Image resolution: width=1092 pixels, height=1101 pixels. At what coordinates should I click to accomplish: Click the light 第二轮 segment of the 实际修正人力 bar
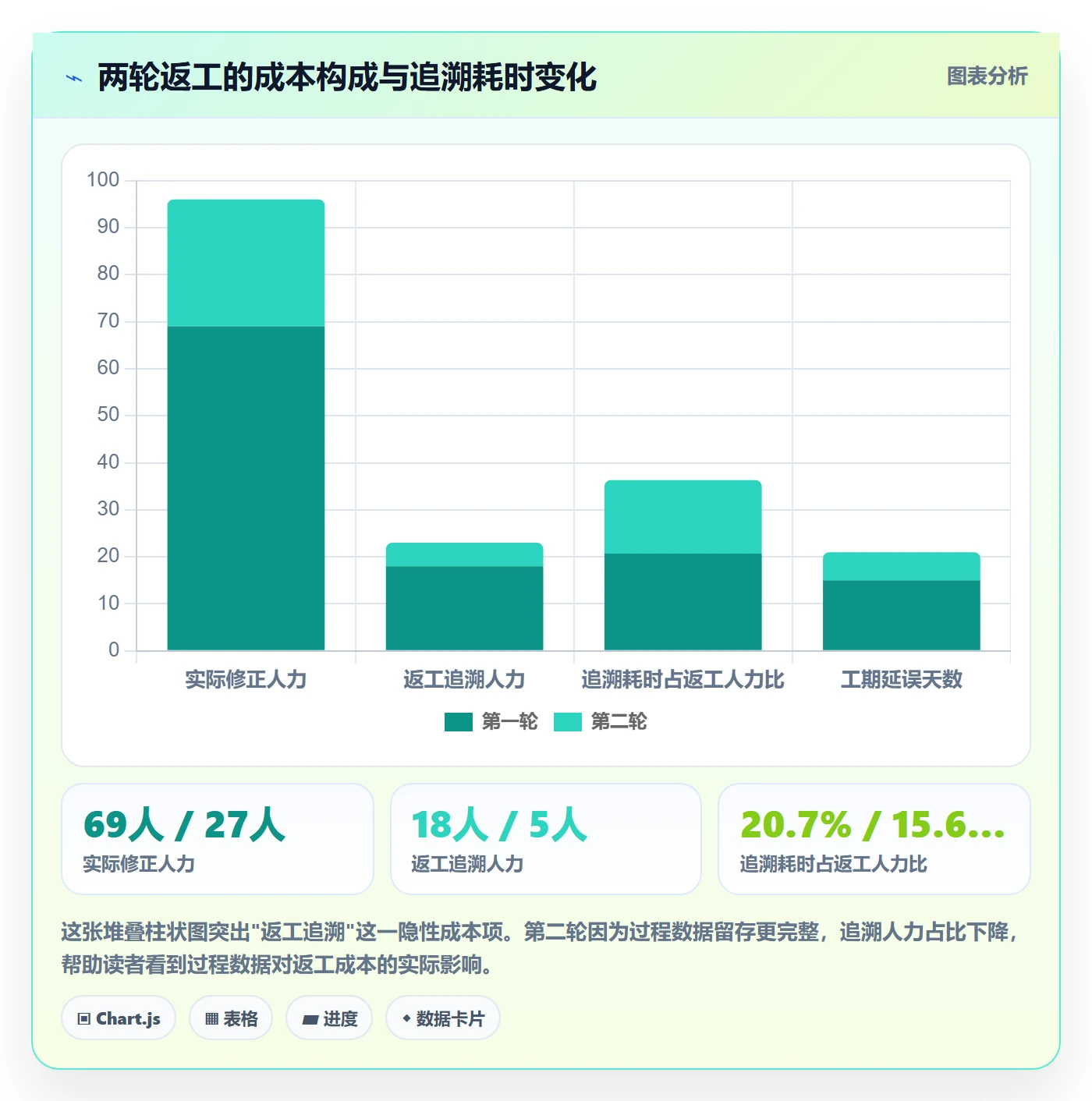pos(246,264)
